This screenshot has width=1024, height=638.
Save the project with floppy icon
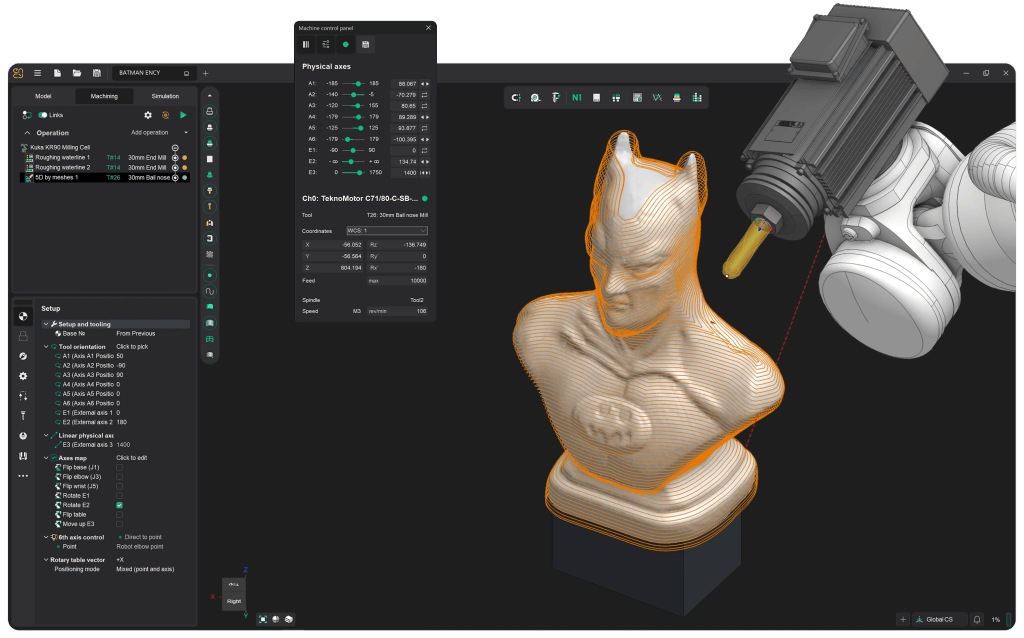click(x=97, y=73)
